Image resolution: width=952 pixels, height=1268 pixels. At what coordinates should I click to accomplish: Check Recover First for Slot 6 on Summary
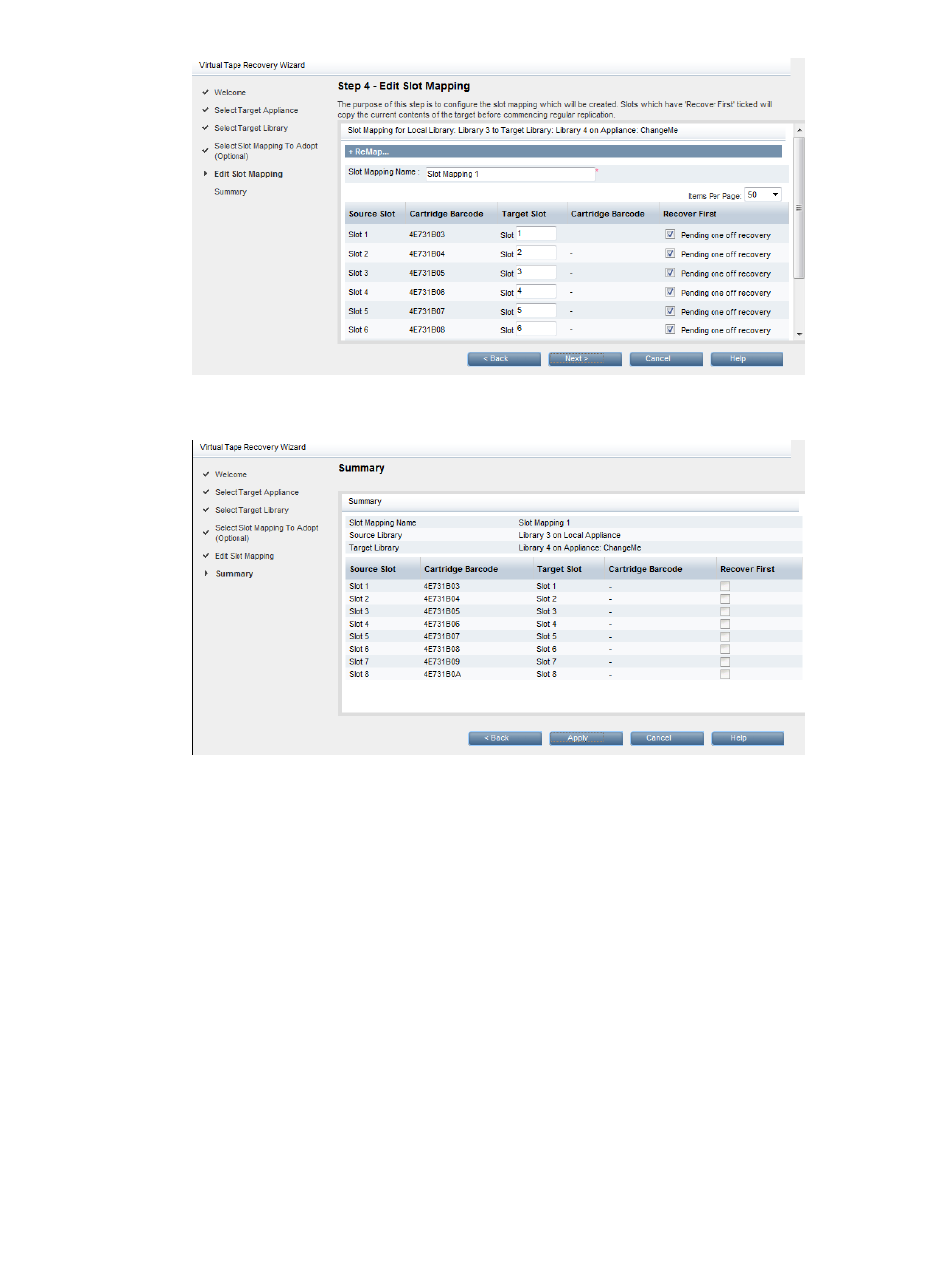tap(725, 649)
